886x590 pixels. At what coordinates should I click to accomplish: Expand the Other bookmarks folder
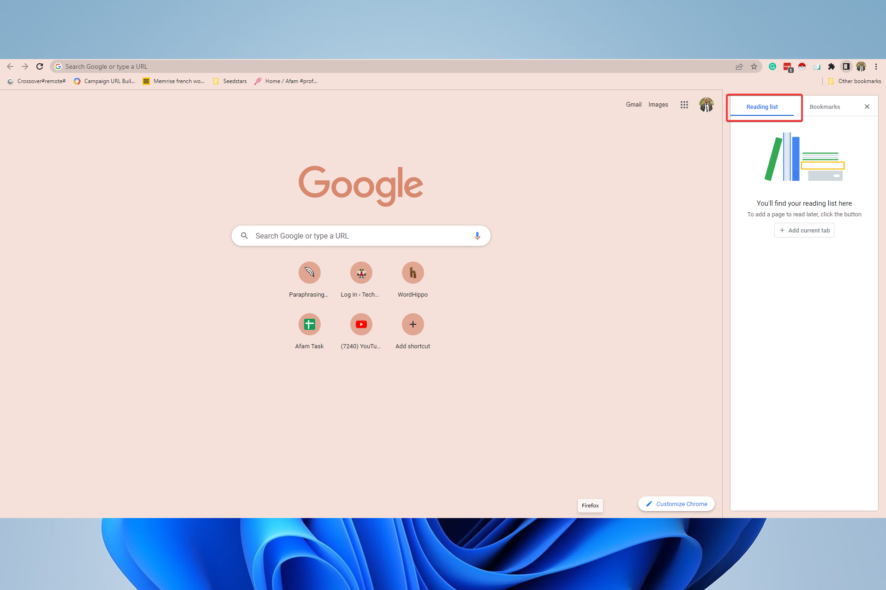click(x=854, y=81)
